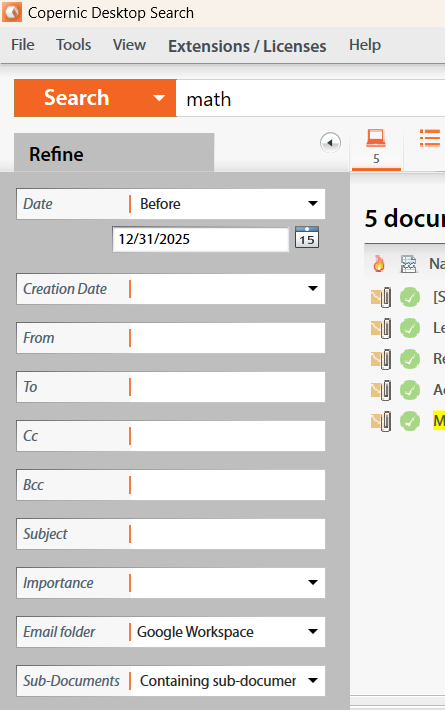Open the Importance dropdown
This screenshot has height=710, width=445.
[x=227, y=583]
